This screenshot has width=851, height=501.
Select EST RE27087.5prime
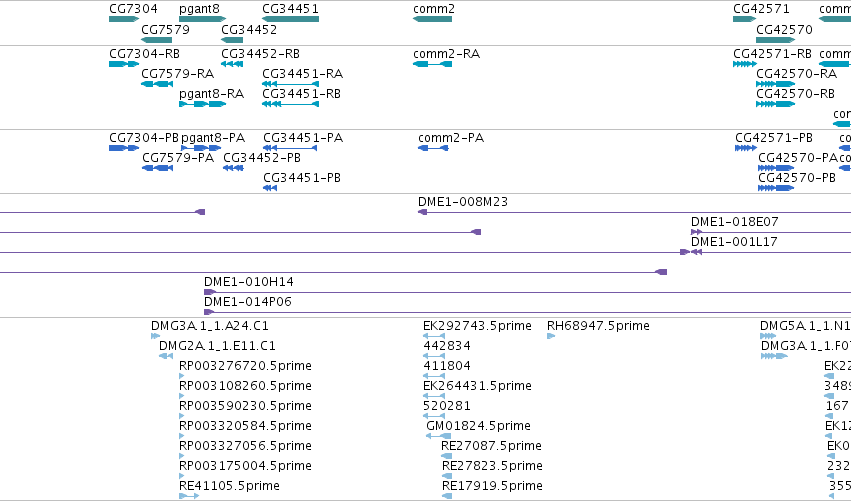click(x=491, y=446)
